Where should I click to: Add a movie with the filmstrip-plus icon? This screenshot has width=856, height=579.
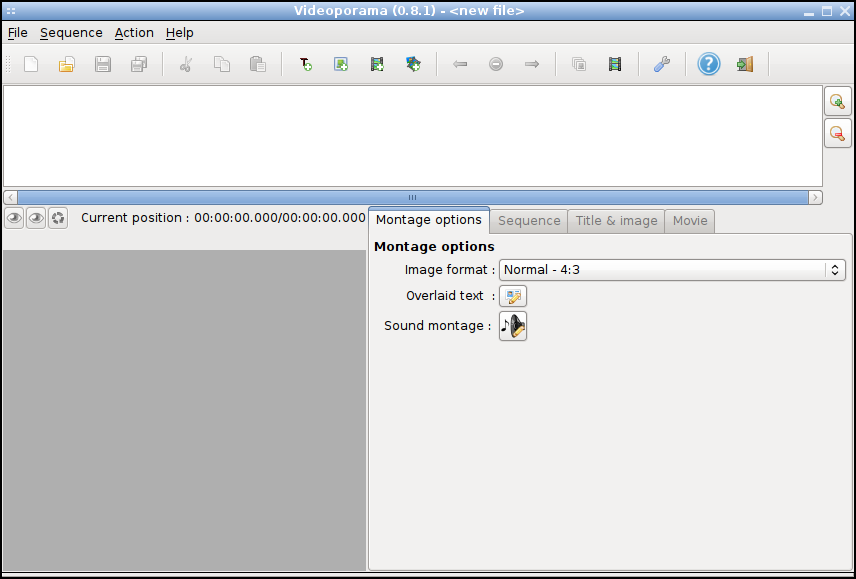click(x=377, y=64)
